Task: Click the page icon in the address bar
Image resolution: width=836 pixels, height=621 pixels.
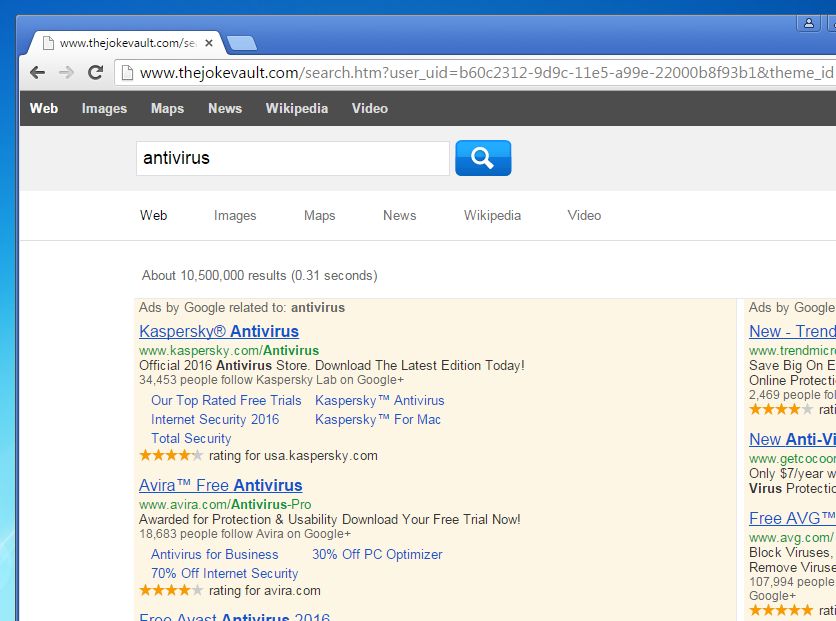Action: pyautogui.click(x=127, y=72)
